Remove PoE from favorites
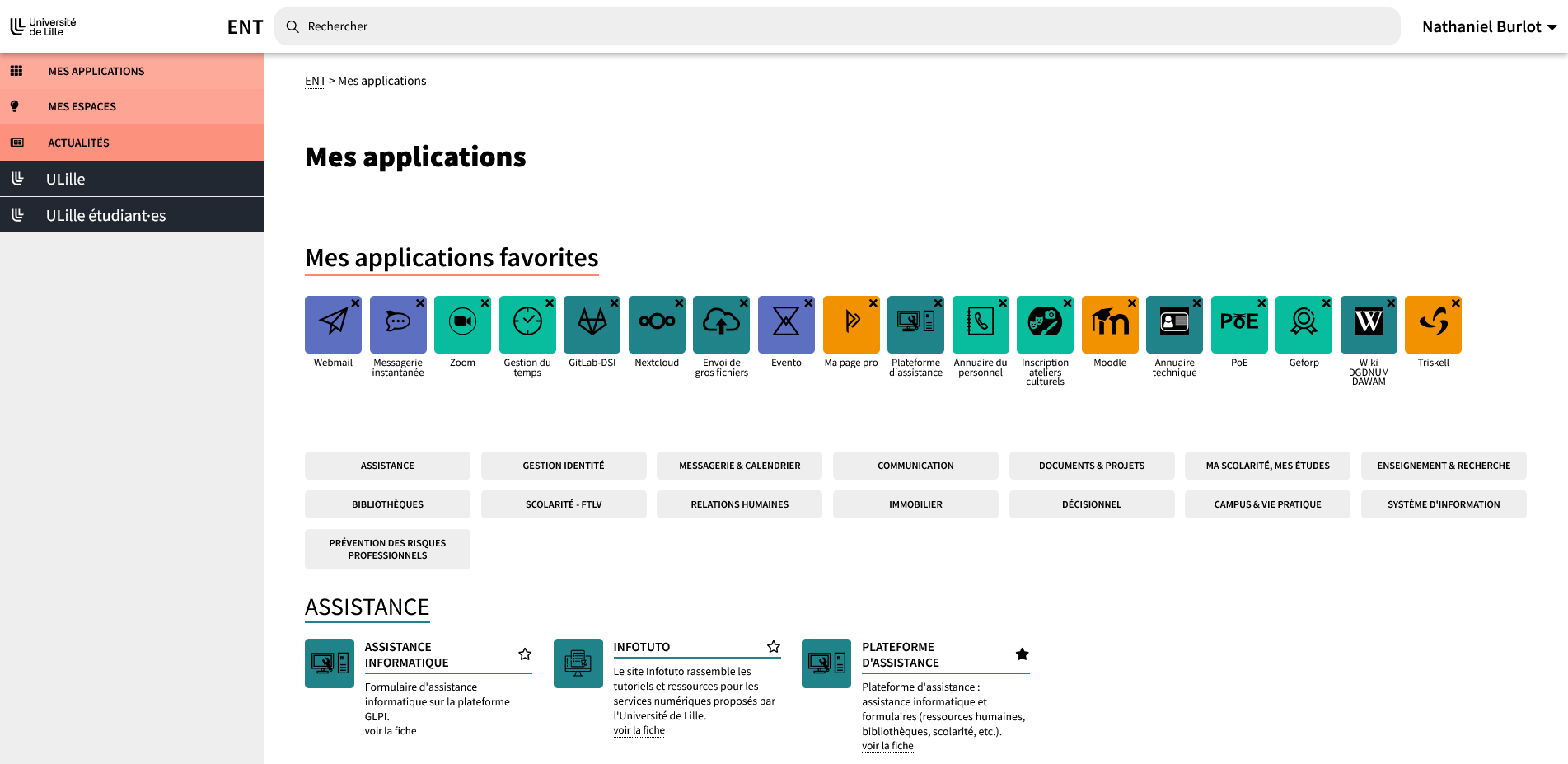Viewport: 1568px width, 764px height. click(x=1261, y=303)
